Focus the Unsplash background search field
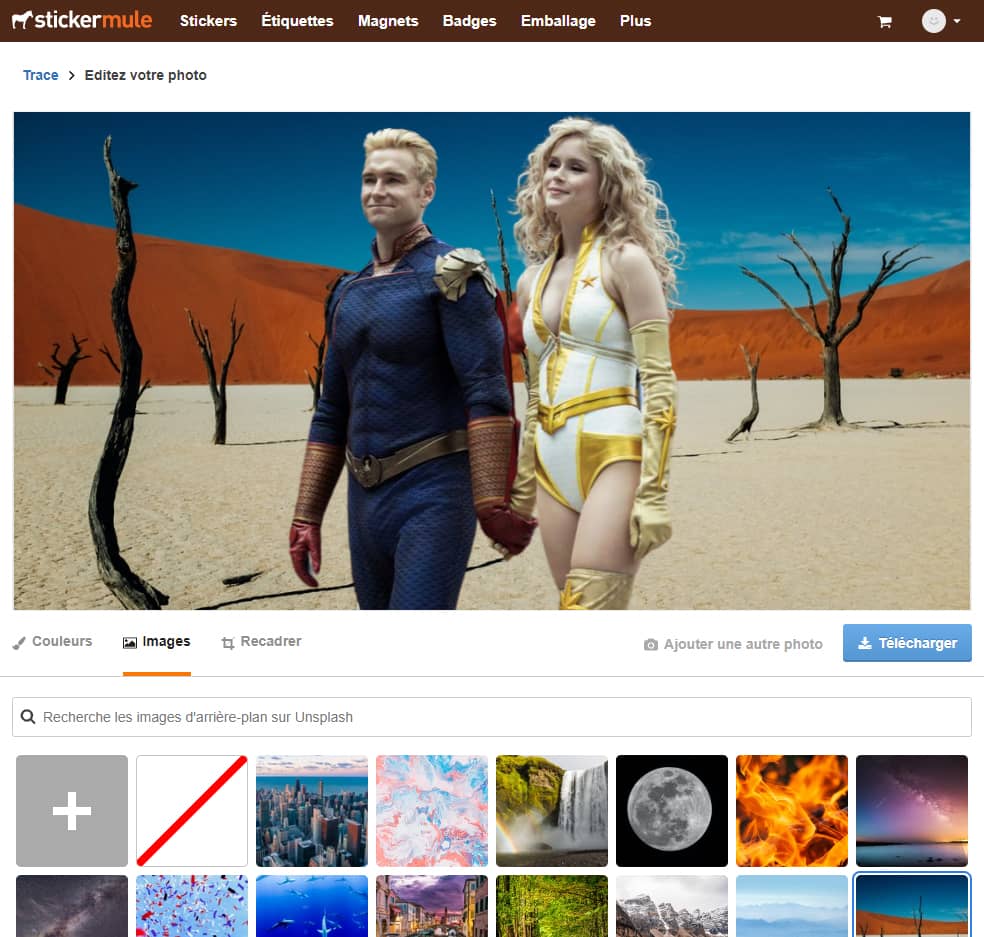Image resolution: width=984 pixels, height=937 pixels. [492, 717]
